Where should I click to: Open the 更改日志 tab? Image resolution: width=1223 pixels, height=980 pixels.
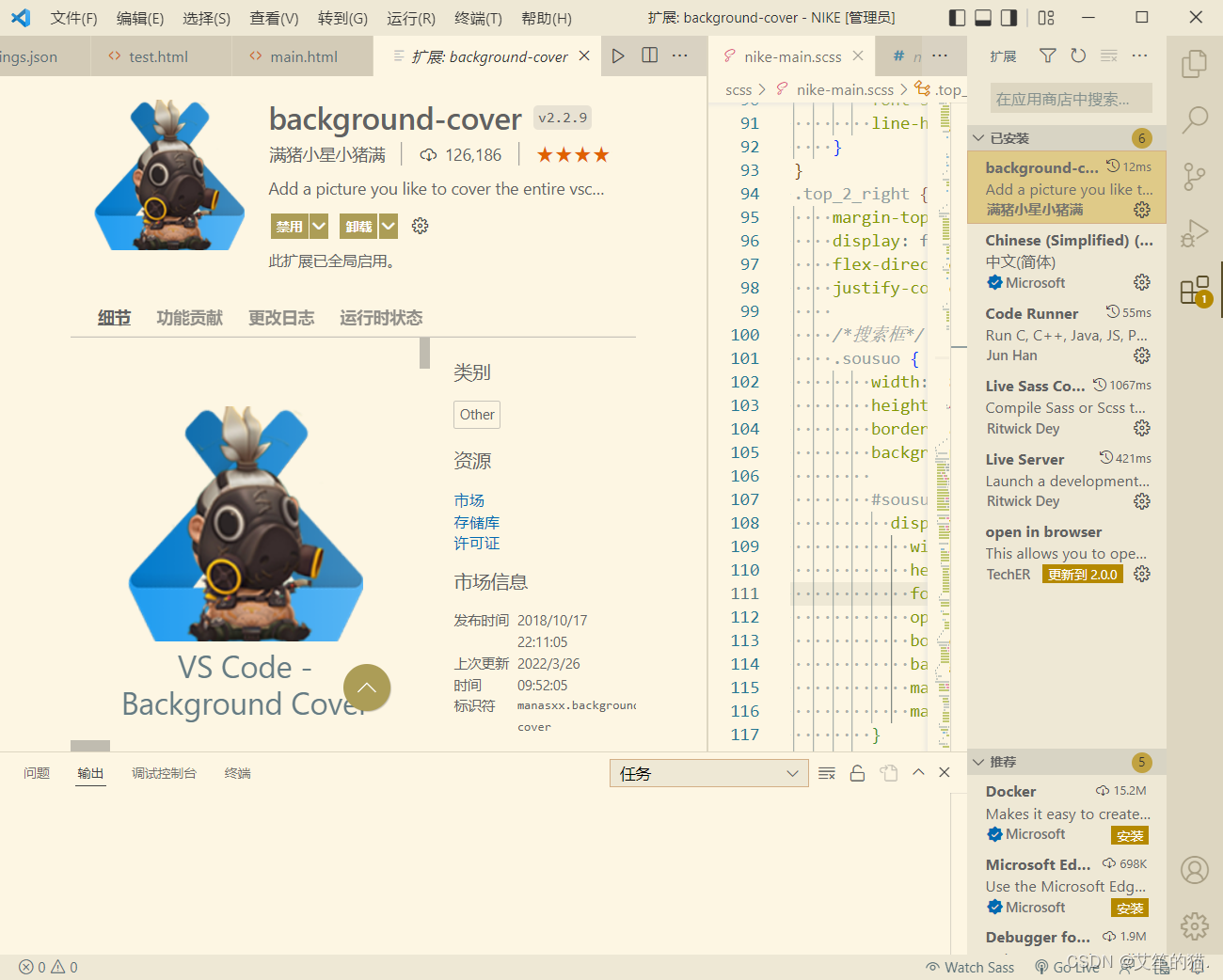pos(281,318)
